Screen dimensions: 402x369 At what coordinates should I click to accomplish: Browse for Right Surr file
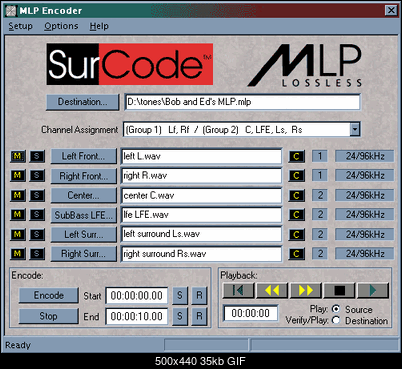(83, 254)
